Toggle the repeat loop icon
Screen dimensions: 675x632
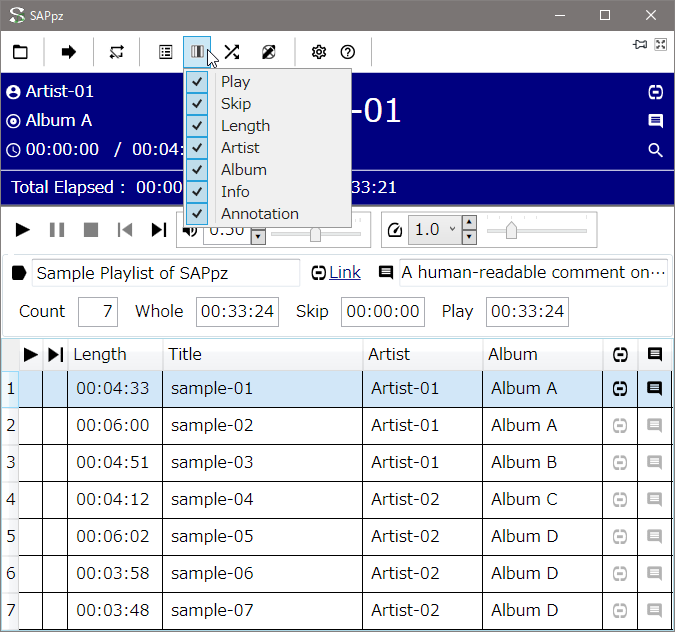click(x=117, y=52)
